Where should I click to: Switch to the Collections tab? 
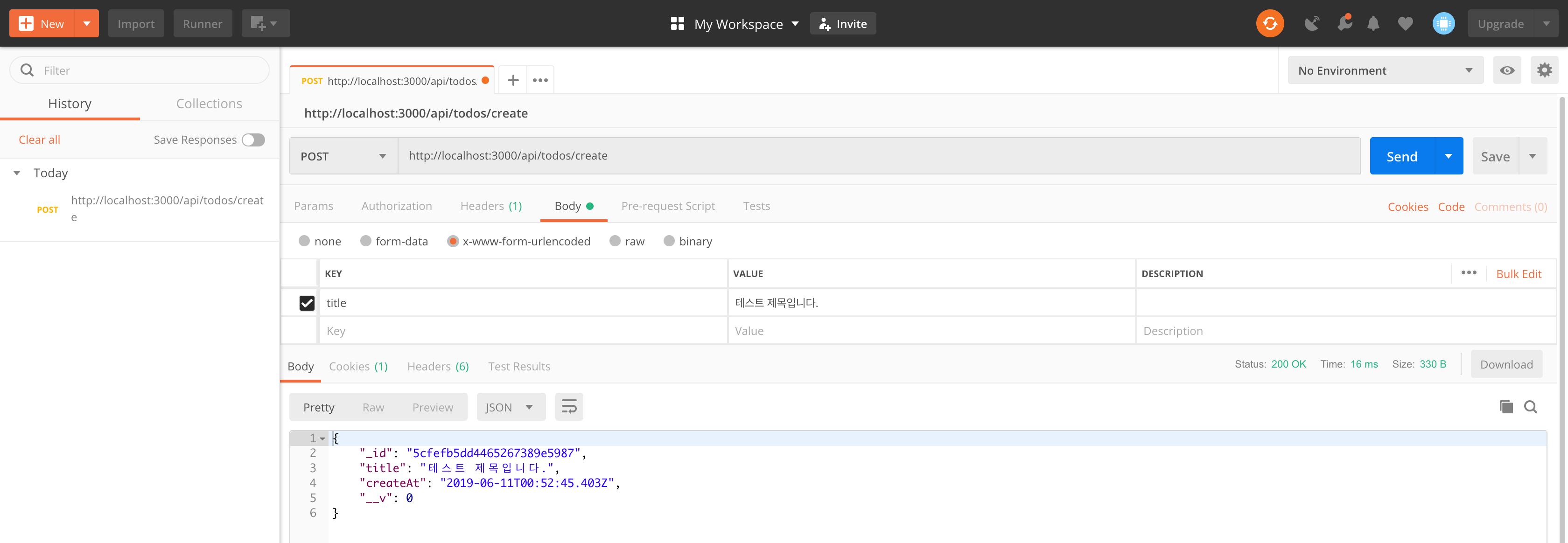pos(209,104)
